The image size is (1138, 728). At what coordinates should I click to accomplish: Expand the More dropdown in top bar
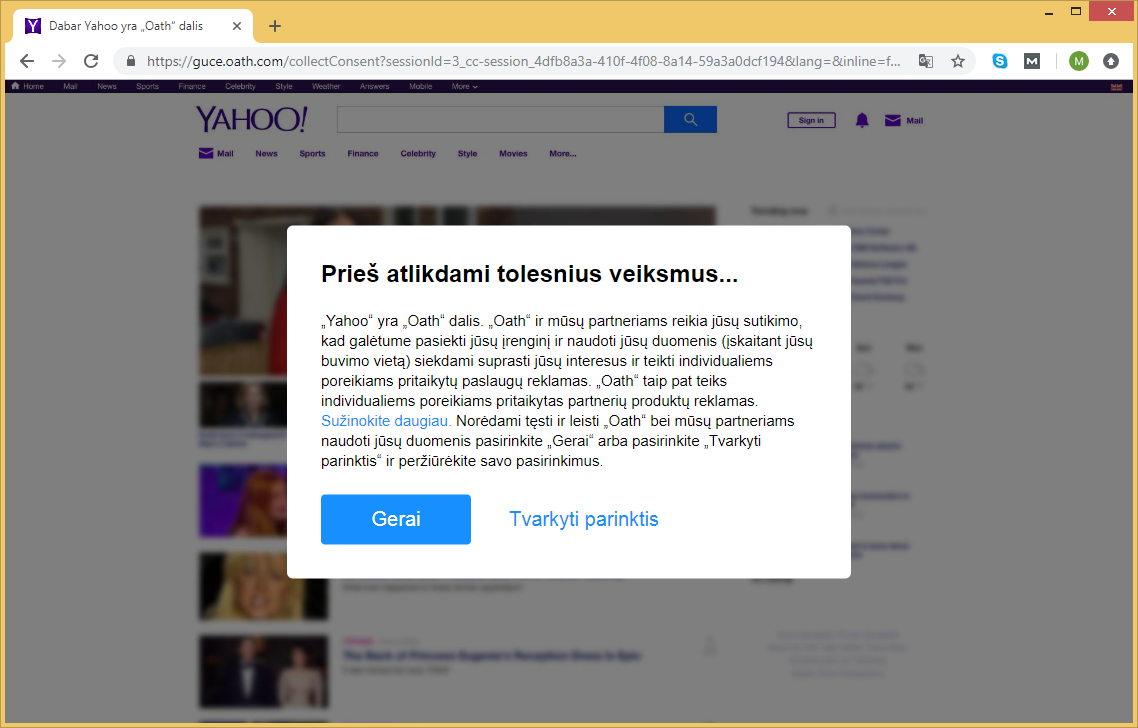click(x=464, y=87)
